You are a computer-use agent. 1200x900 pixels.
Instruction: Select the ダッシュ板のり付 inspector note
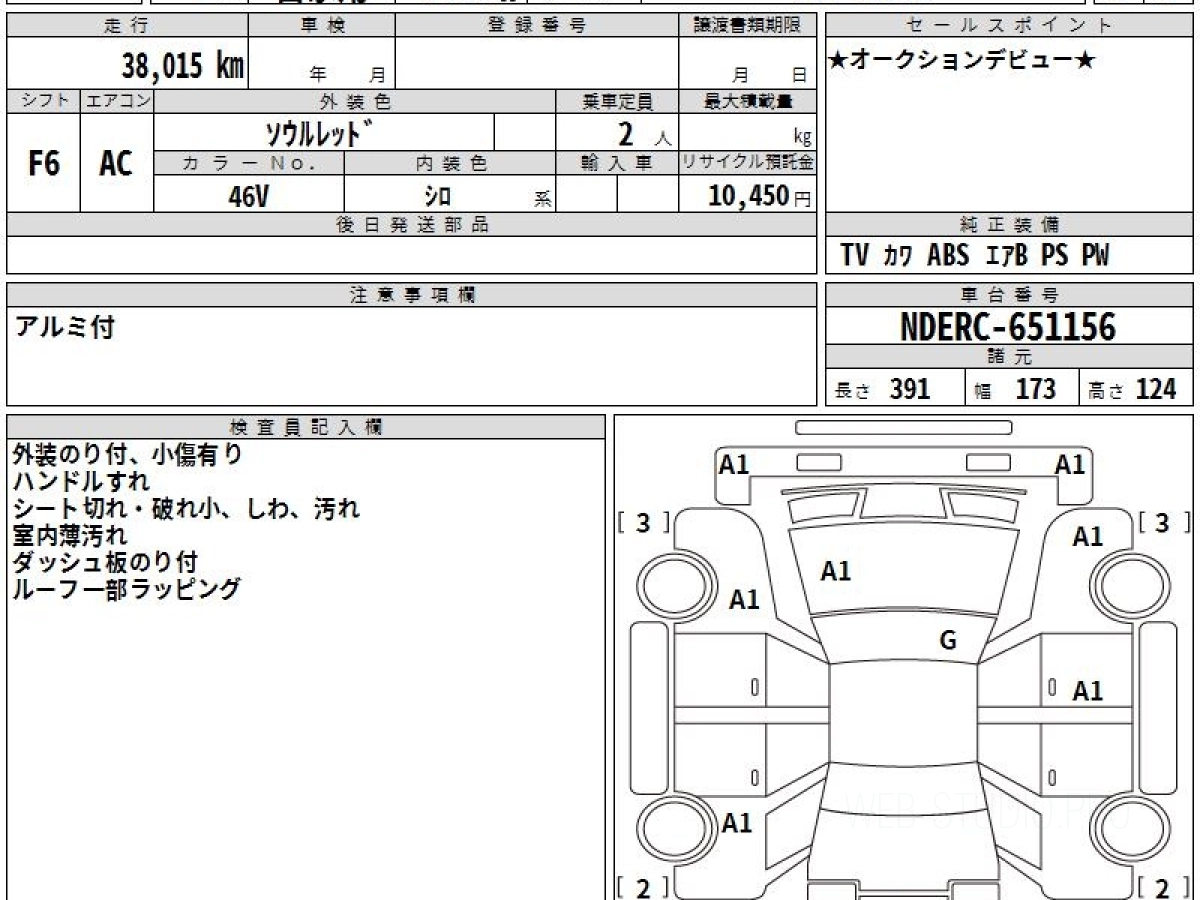click(x=105, y=562)
